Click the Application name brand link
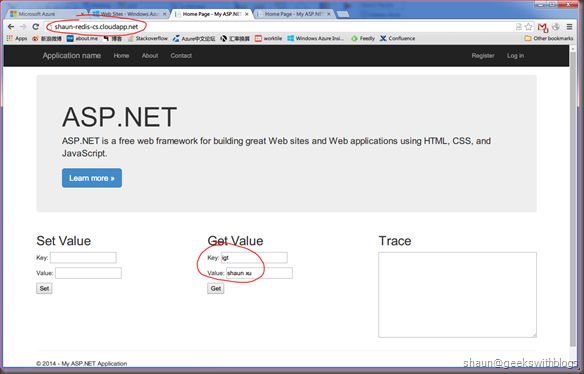The image size is (584, 374). (x=72, y=56)
